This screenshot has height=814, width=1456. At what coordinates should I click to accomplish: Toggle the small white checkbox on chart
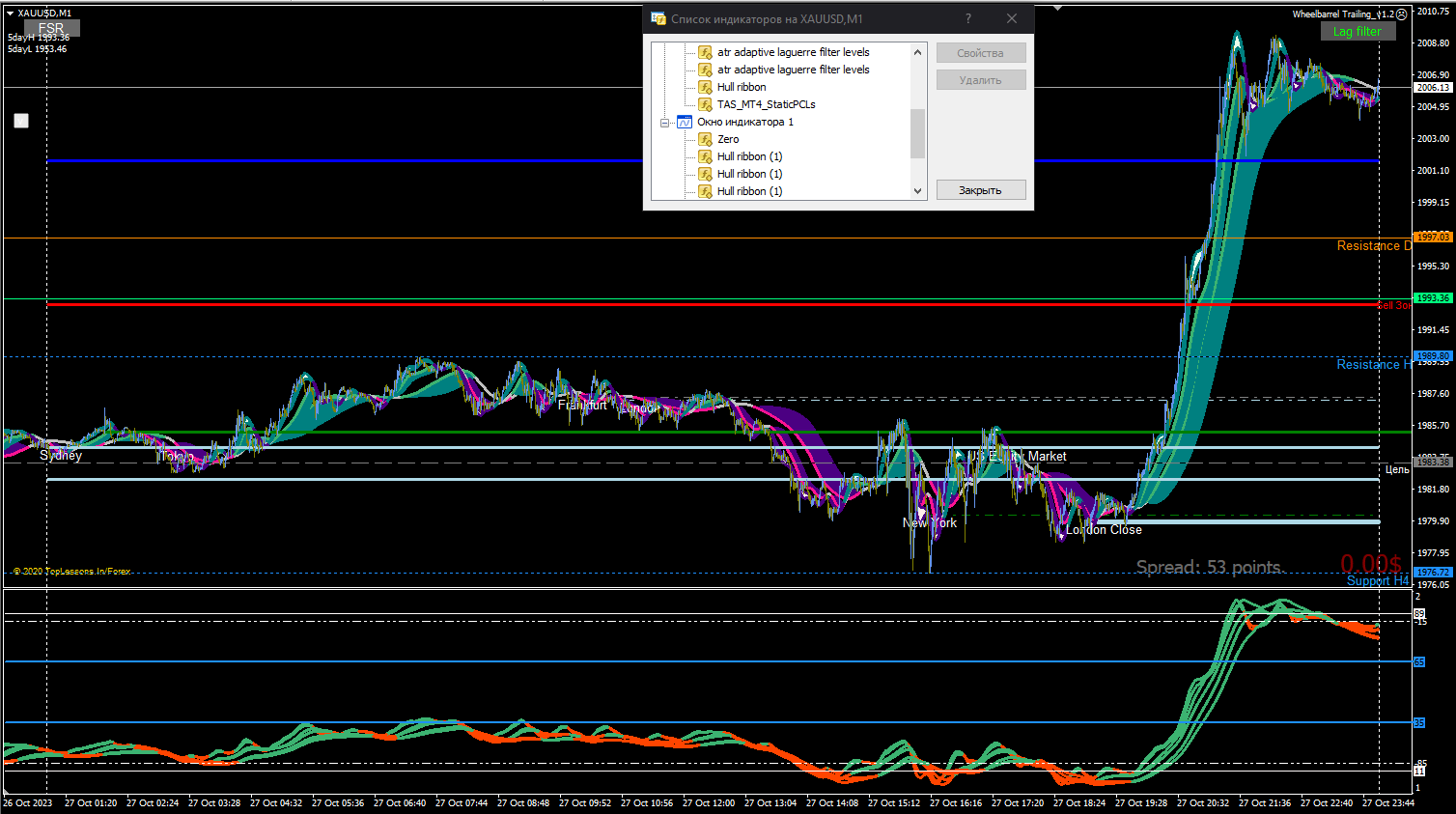(21, 121)
